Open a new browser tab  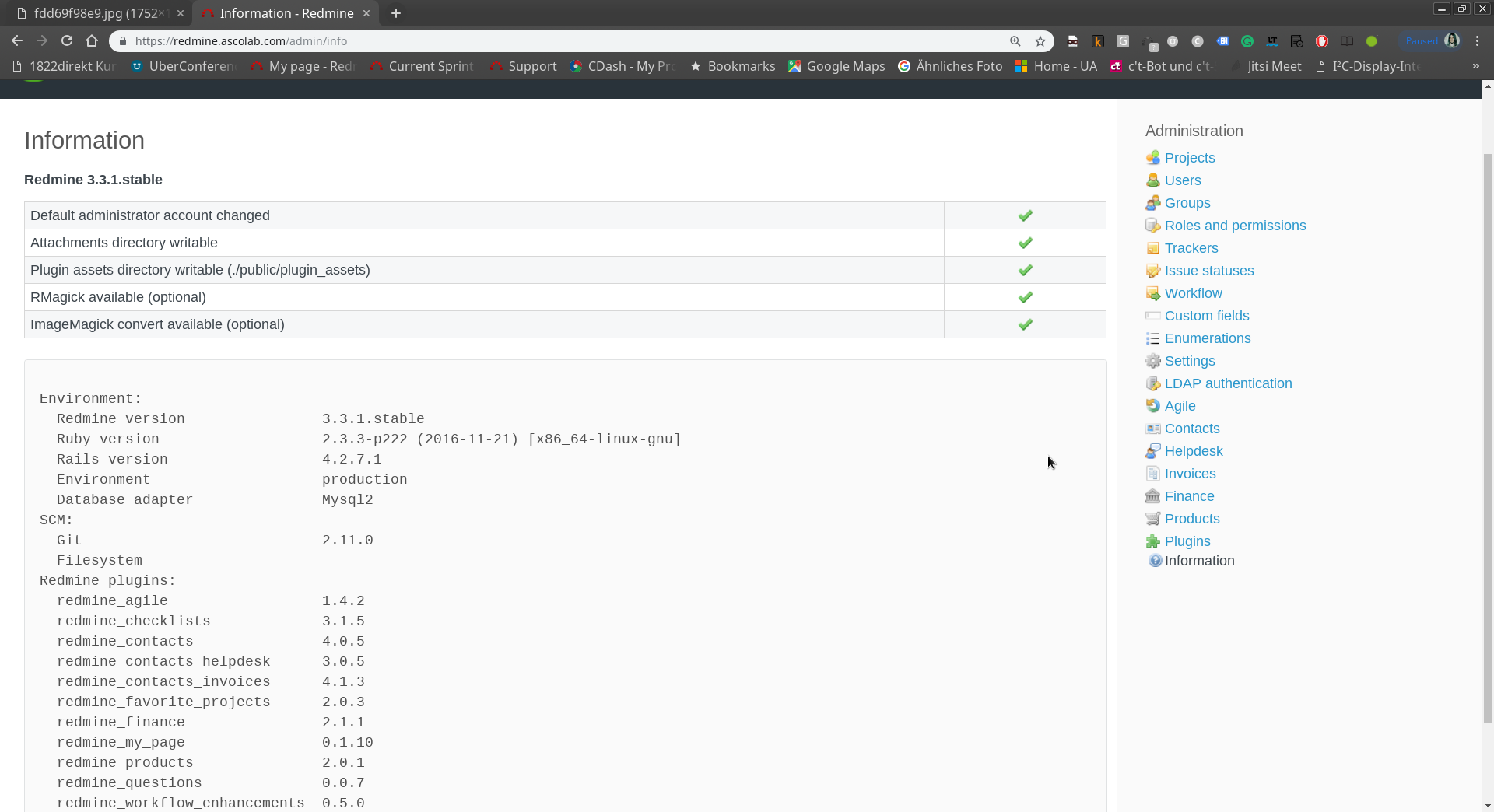[x=396, y=13]
